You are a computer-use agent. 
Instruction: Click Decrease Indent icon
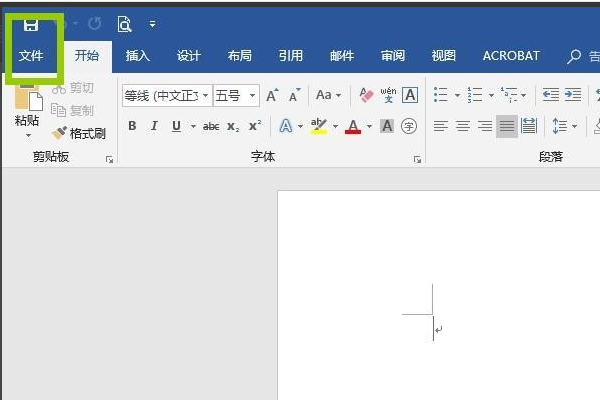(551, 95)
